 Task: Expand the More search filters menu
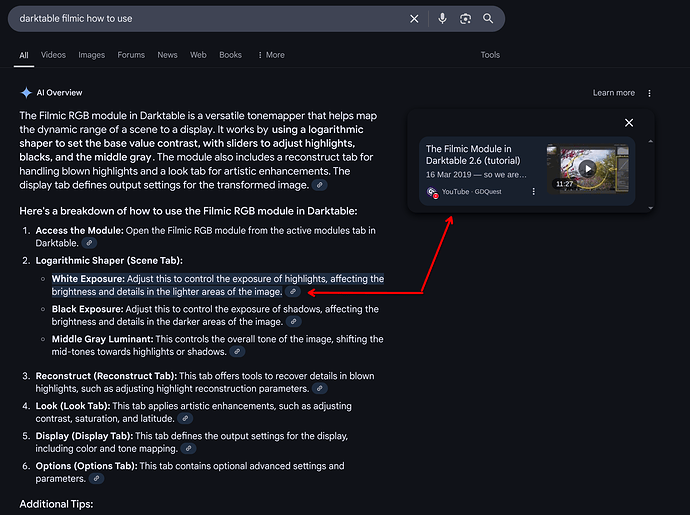point(271,55)
